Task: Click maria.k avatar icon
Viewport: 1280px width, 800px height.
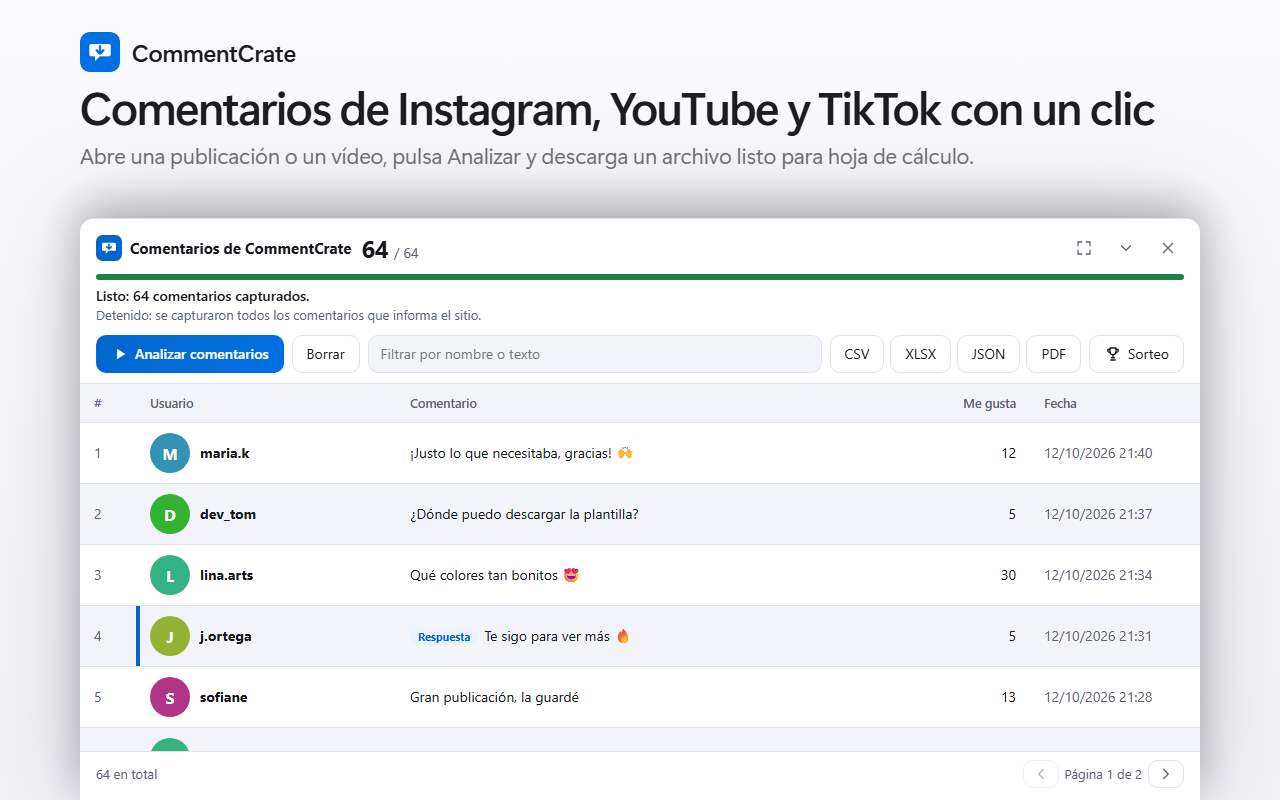Action: coord(170,453)
